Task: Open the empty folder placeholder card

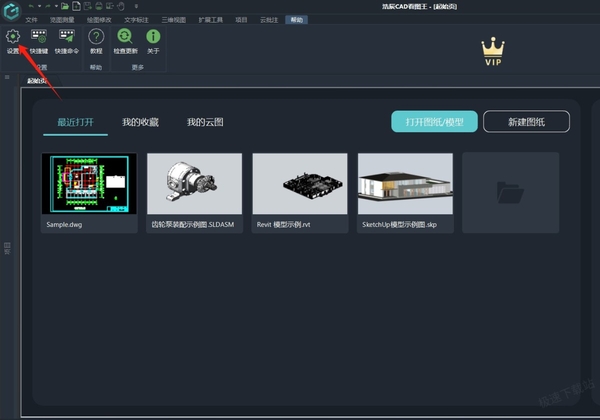Action: coord(510,192)
